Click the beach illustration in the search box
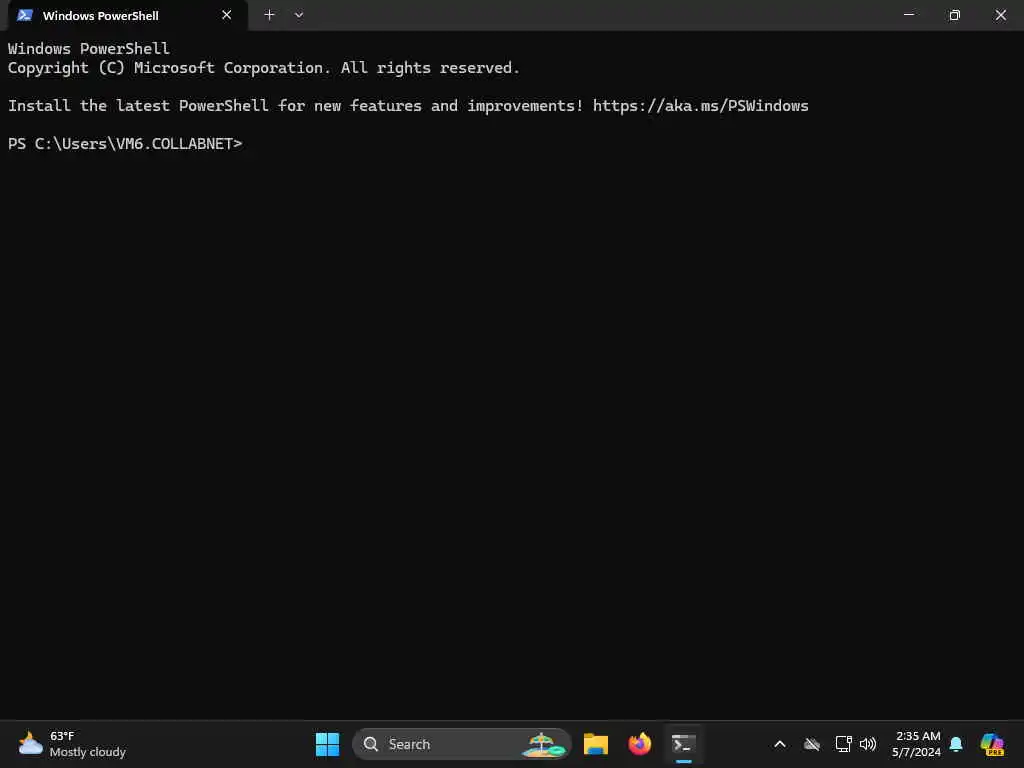 tap(543, 744)
